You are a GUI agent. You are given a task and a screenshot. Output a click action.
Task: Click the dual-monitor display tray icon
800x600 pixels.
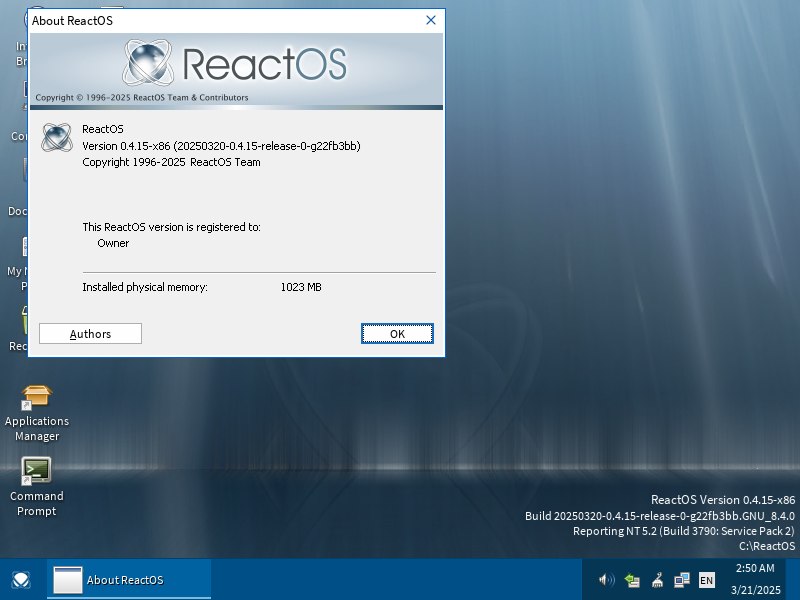[x=682, y=580]
